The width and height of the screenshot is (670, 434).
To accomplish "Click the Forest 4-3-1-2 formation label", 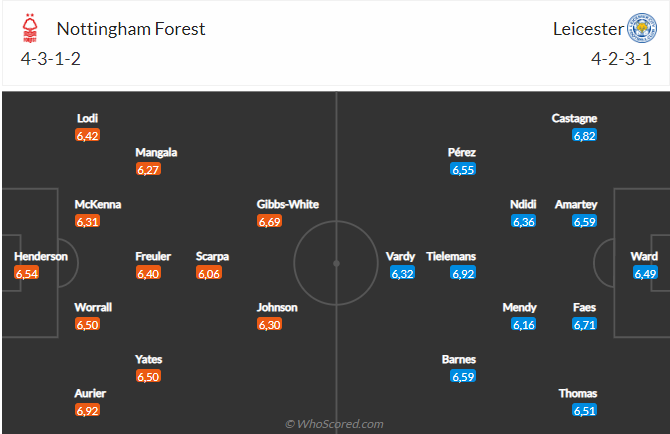I will point(51,58).
